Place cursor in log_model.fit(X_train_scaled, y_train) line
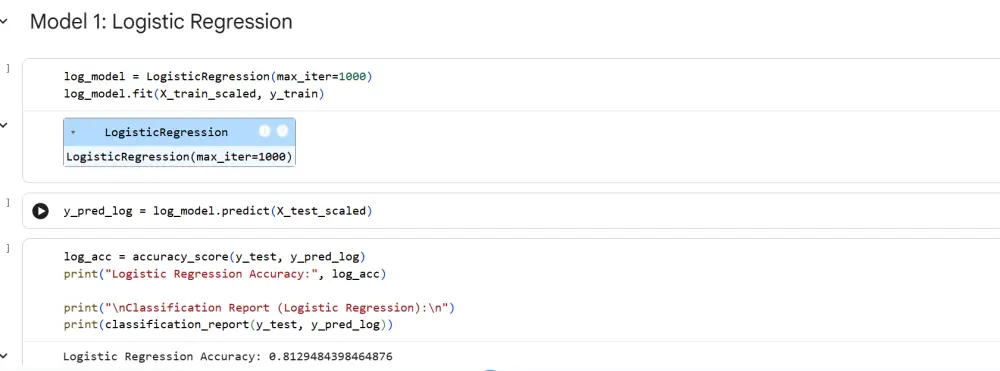The height and width of the screenshot is (371, 1000). point(194,94)
